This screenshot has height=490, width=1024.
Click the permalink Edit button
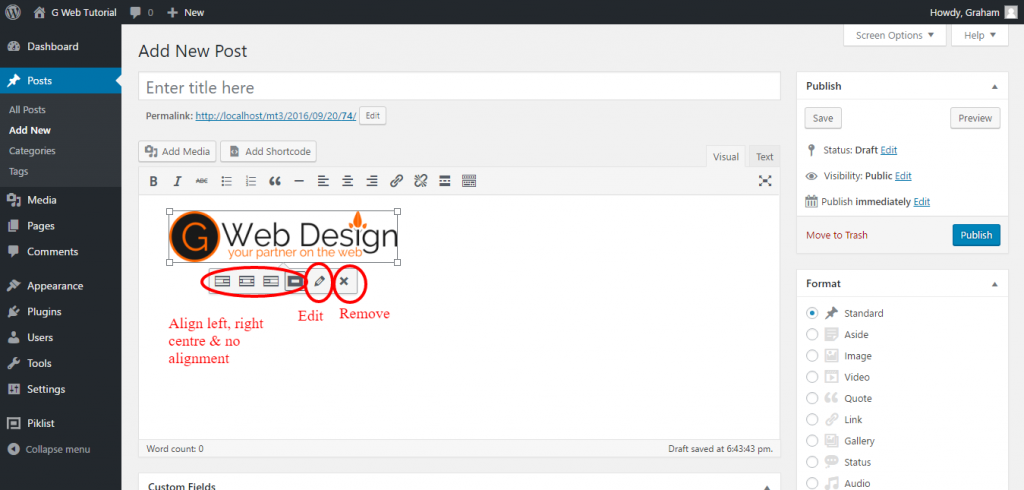click(x=372, y=116)
